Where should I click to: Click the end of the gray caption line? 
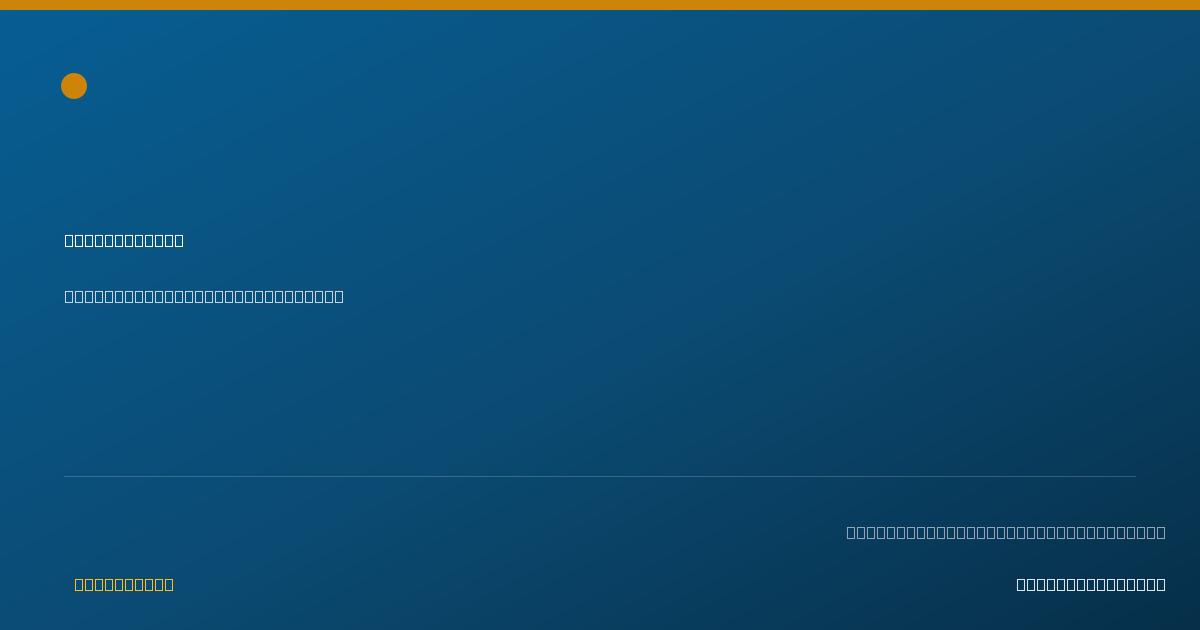pos(1161,532)
